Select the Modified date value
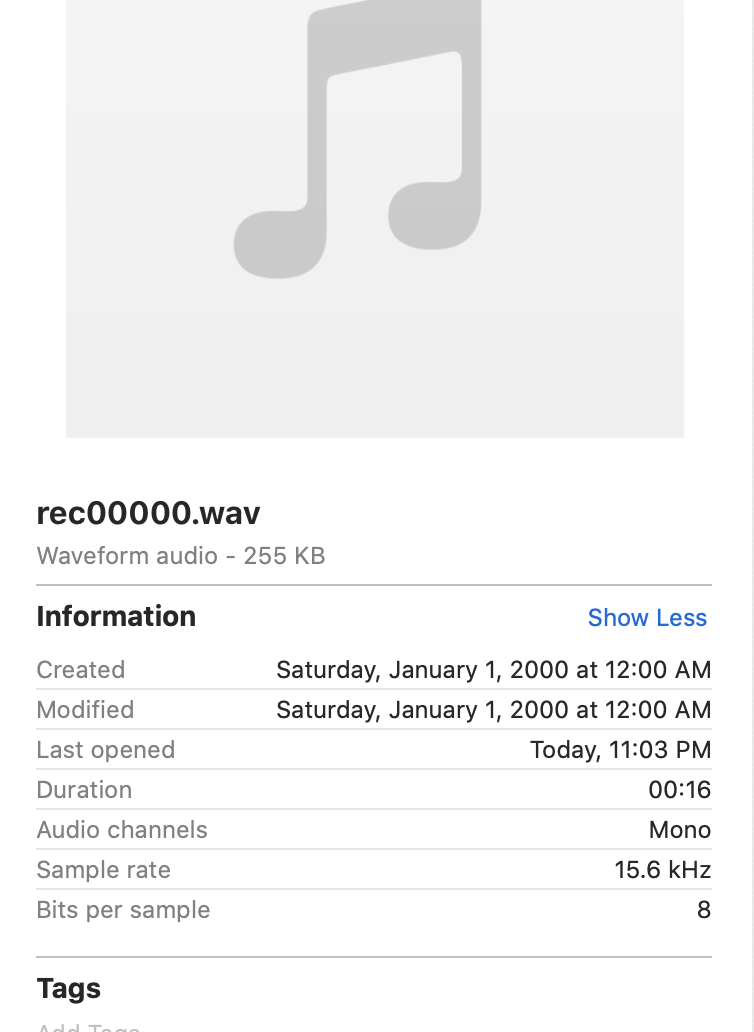The height and width of the screenshot is (1032, 754). point(493,710)
